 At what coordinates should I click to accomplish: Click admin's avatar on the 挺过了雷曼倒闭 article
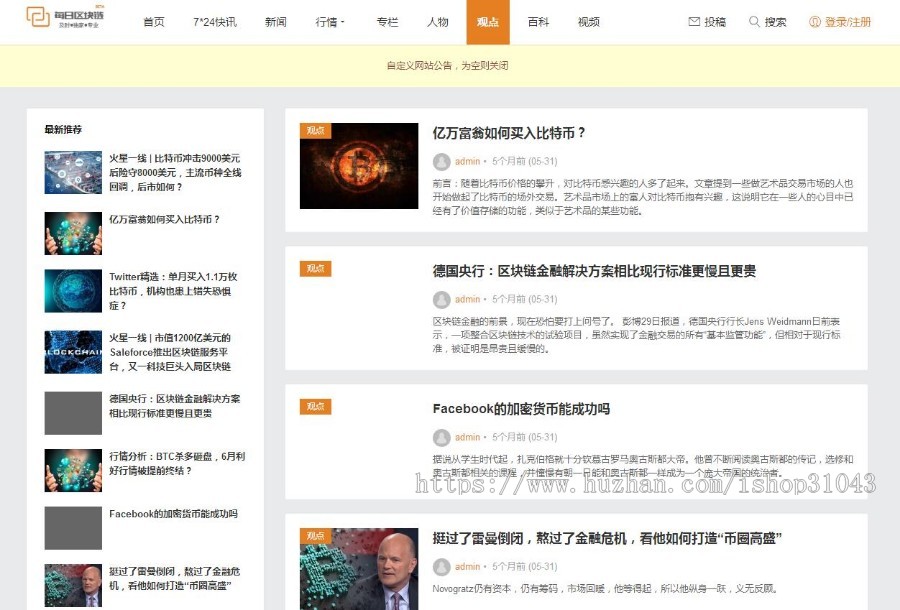(442, 567)
